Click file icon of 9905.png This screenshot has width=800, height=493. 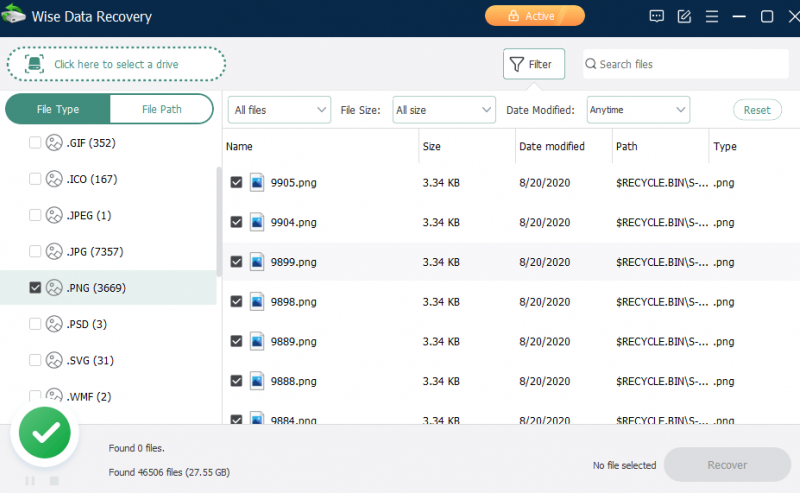tap(257, 182)
